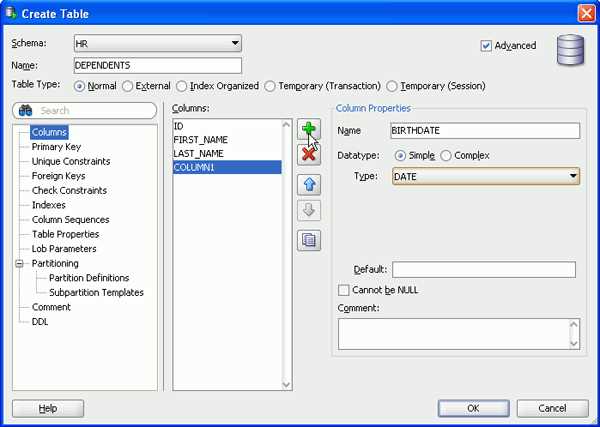600x427 pixels.
Task: Move column up with blue arrow
Action: pyautogui.click(x=309, y=185)
